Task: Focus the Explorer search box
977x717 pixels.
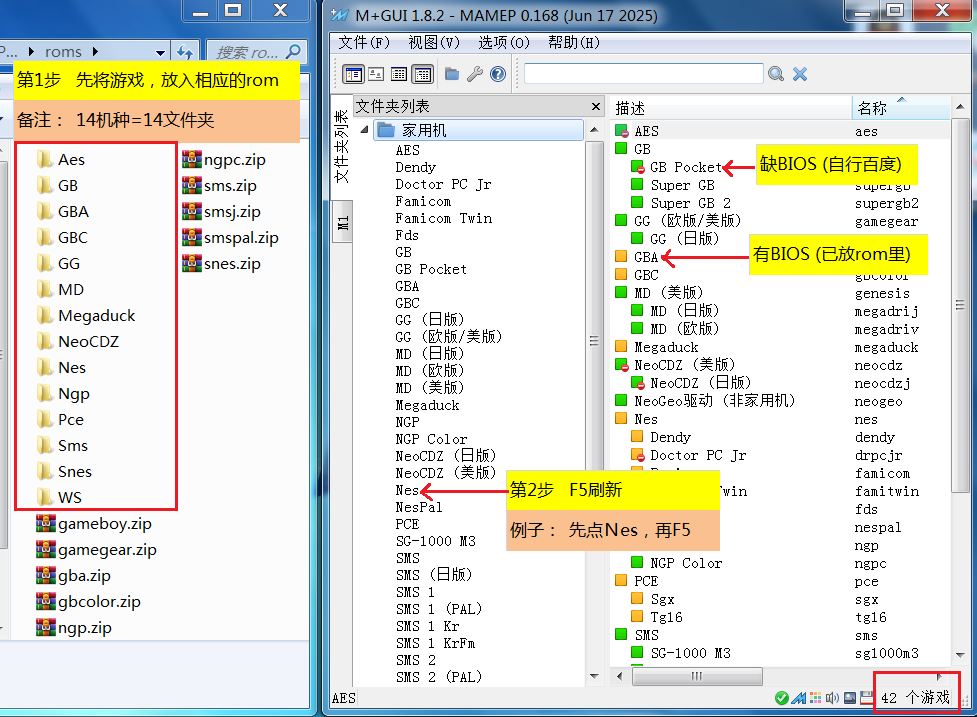Action: 255,51
